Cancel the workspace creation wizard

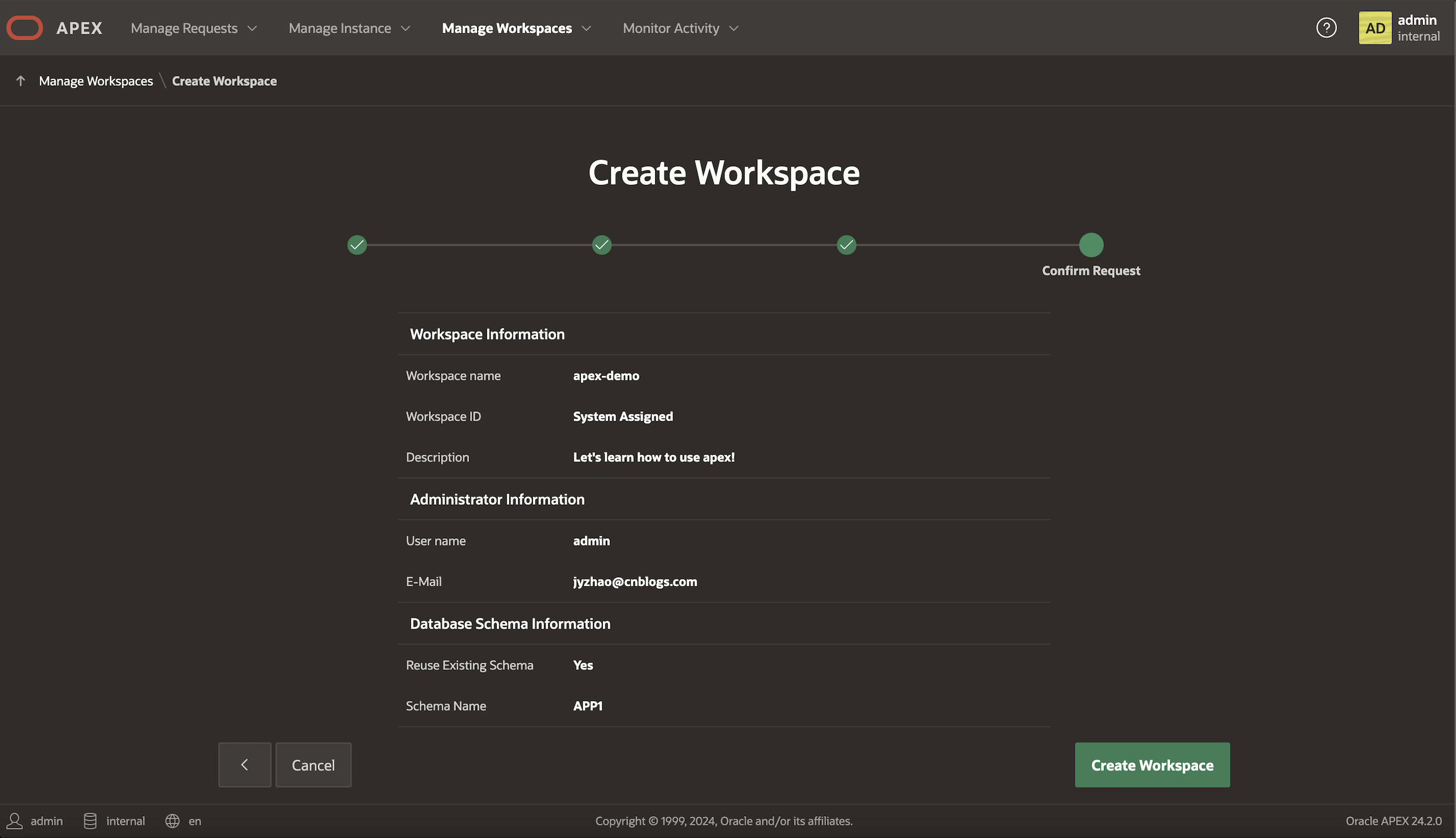[x=313, y=765]
